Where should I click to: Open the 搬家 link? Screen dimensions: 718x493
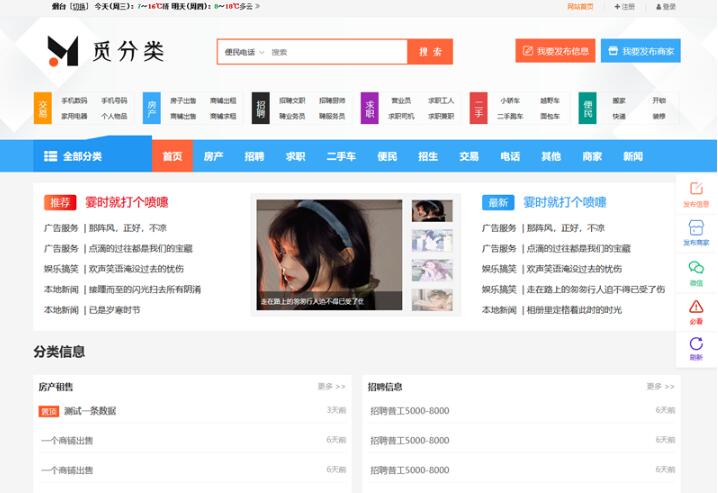pyautogui.click(x=619, y=100)
